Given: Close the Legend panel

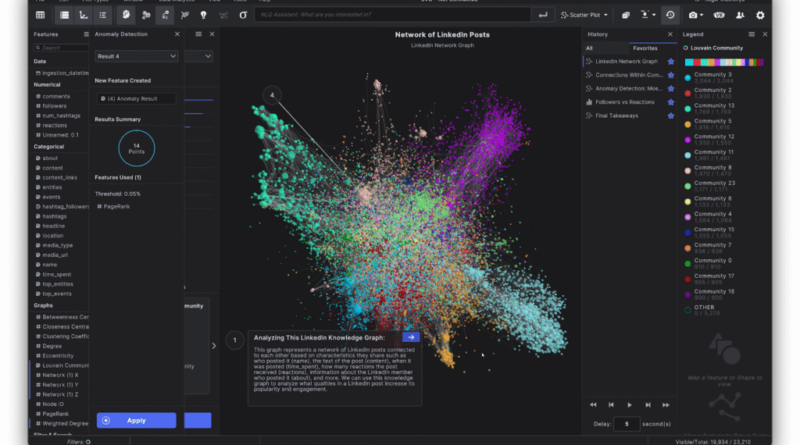Looking at the screenshot, I should [x=765, y=34].
